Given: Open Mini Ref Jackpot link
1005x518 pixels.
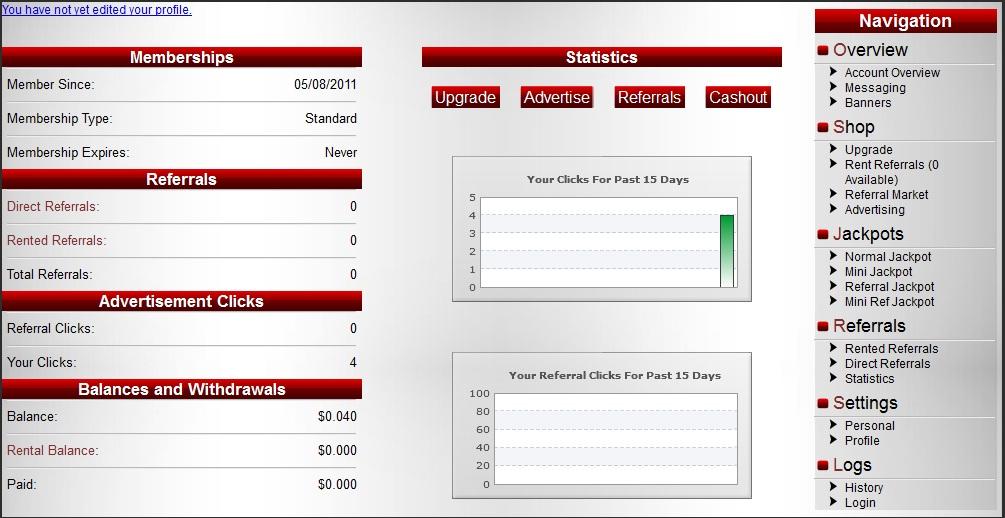Looking at the screenshot, I should (889, 301).
